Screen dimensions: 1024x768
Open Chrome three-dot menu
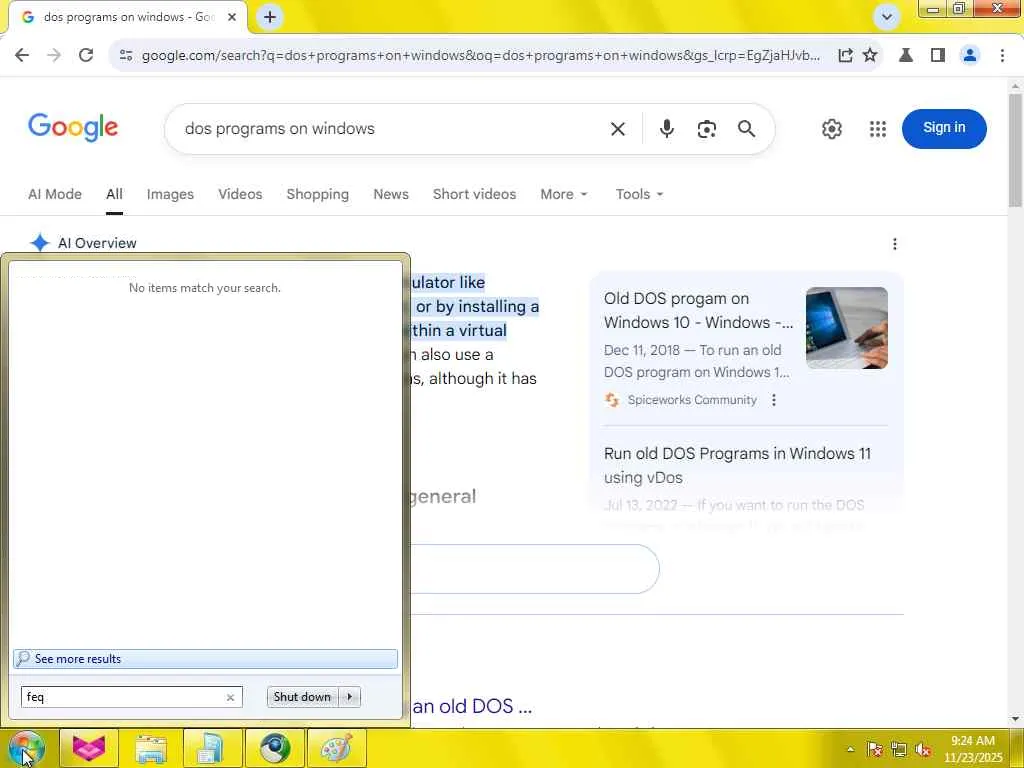(x=1002, y=56)
